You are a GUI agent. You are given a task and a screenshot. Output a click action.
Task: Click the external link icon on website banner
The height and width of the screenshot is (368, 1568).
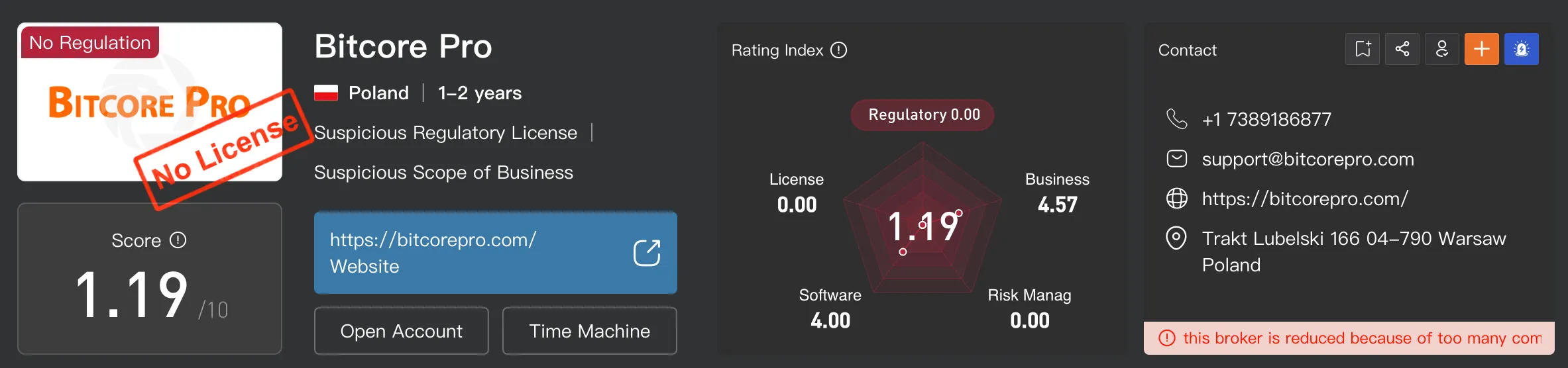(647, 253)
